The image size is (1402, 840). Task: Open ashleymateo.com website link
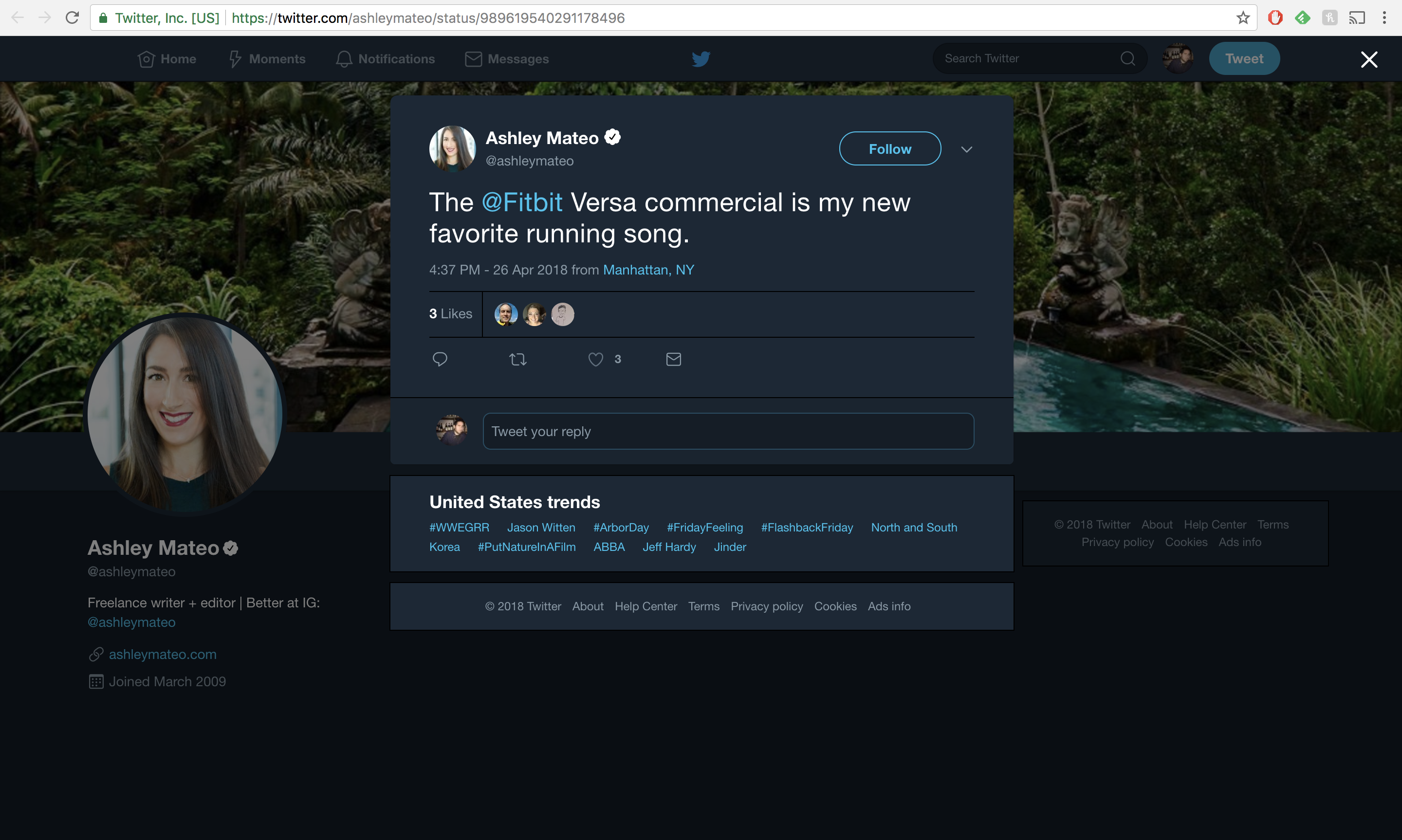point(163,655)
